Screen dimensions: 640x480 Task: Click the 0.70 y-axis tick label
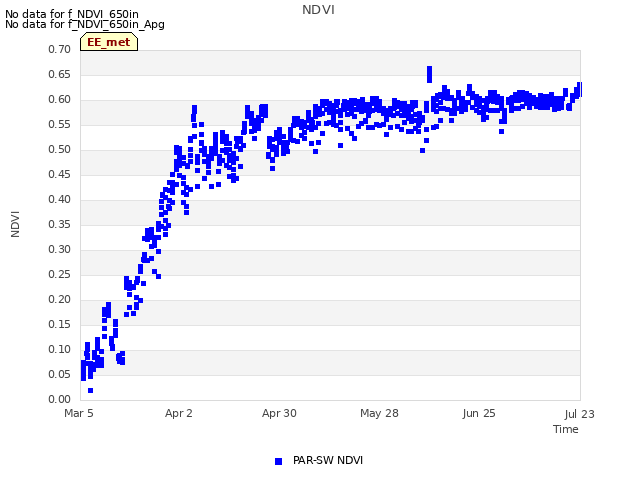59,49
